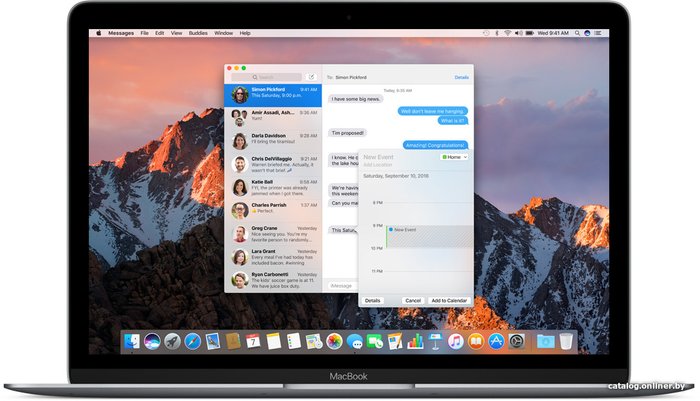This screenshot has height=401, width=700.
Task: Open Numbers chart icon in Dock
Action: click(x=415, y=342)
